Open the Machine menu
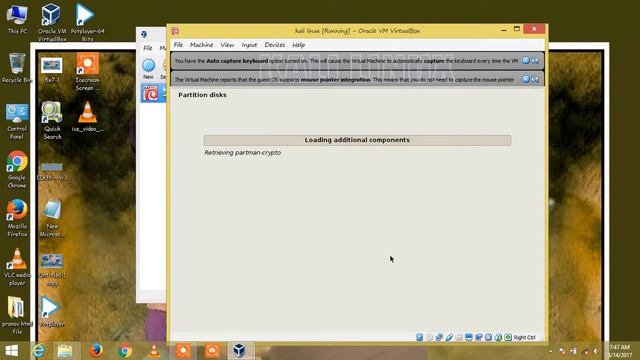The width and height of the screenshot is (640, 360). pos(201,45)
